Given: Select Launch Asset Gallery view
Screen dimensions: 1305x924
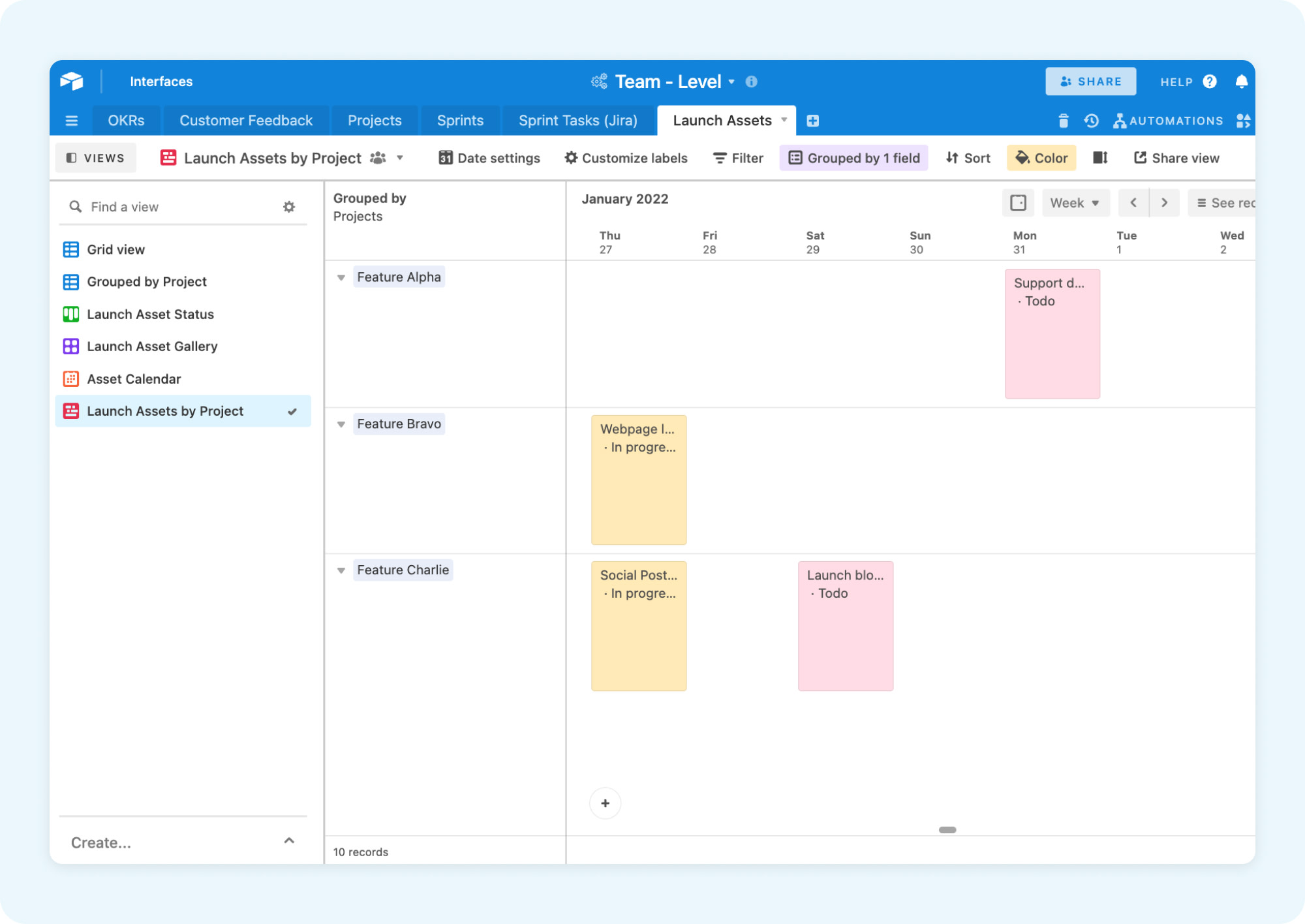Looking at the screenshot, I should pyautogui.click(x=152, y=346).
